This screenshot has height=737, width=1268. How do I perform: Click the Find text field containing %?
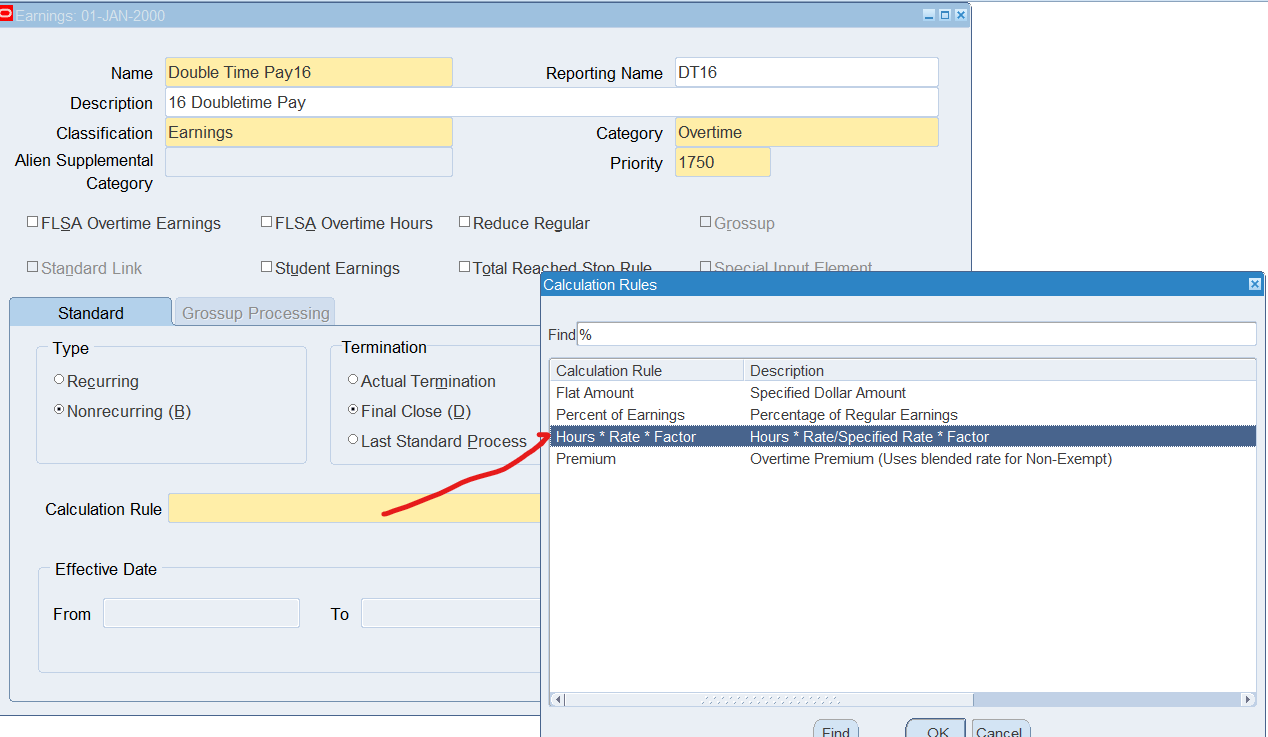pyautogui.click(x=915, y=334)
